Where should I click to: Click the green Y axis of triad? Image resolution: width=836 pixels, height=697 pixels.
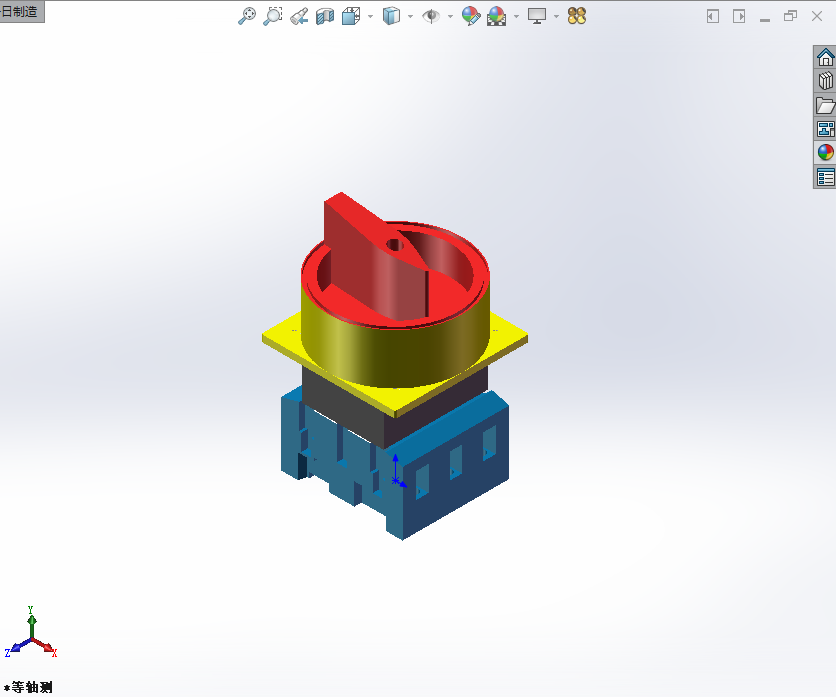tap(31, 623)
